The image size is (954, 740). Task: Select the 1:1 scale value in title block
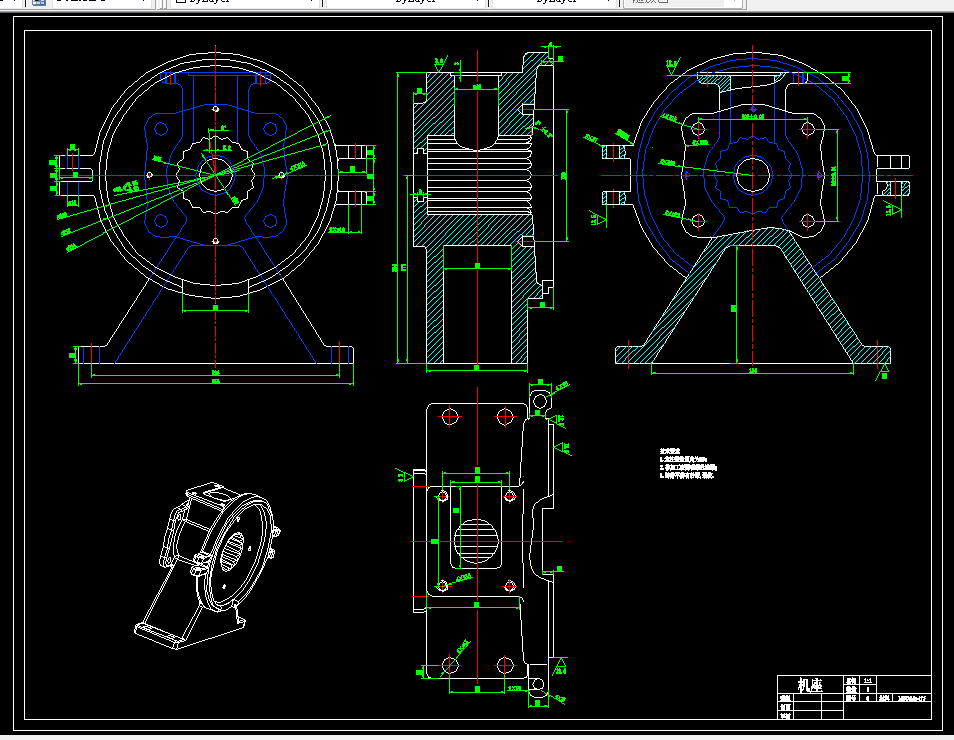coord(868,680)
